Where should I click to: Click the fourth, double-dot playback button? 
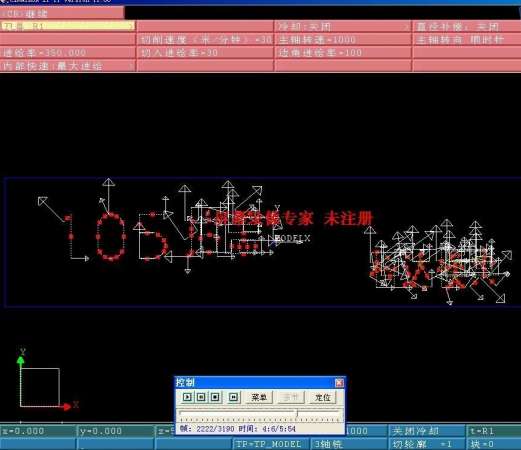234,397
